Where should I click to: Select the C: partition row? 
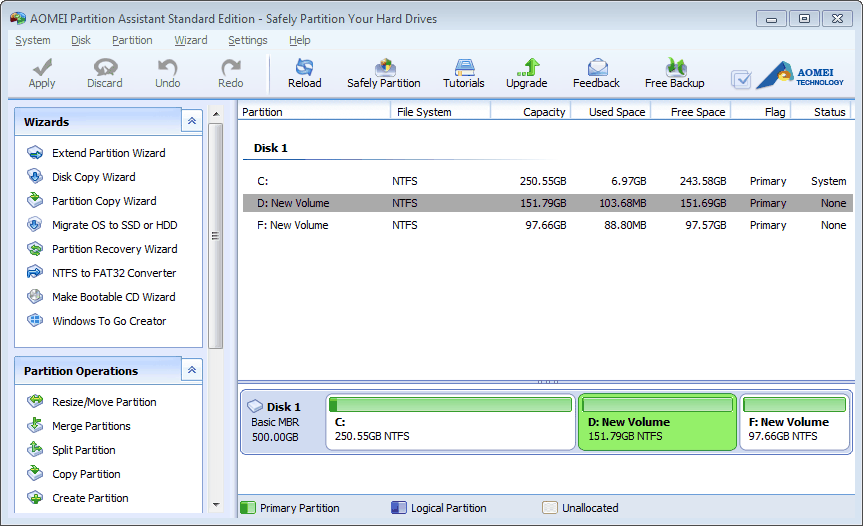tap(548, 181)
